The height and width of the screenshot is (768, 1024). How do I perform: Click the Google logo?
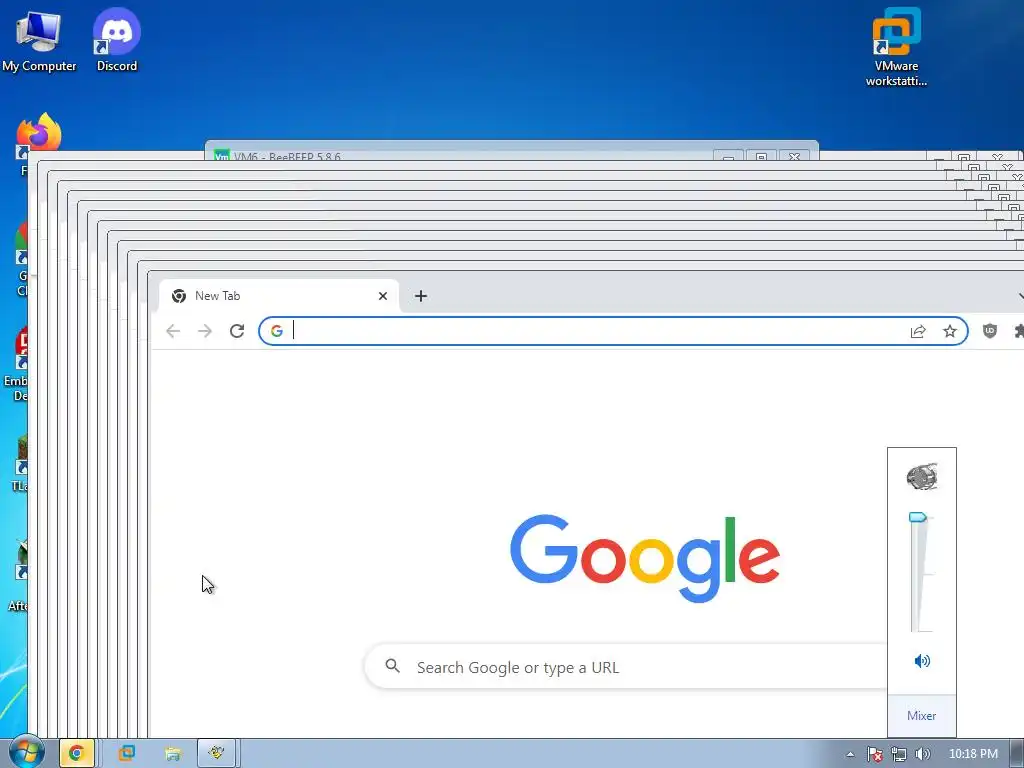pyautogui.click(x=645, y=558)
